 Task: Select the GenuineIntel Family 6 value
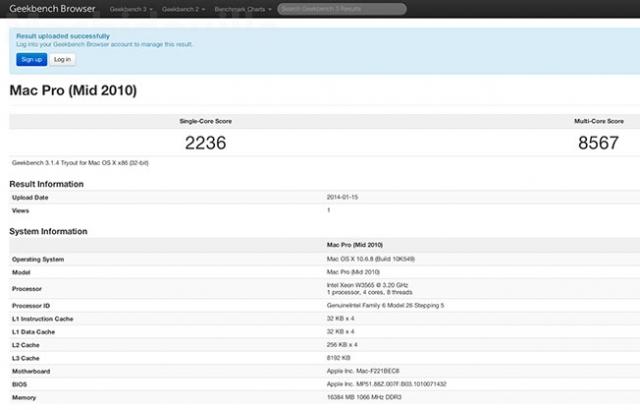385,305
